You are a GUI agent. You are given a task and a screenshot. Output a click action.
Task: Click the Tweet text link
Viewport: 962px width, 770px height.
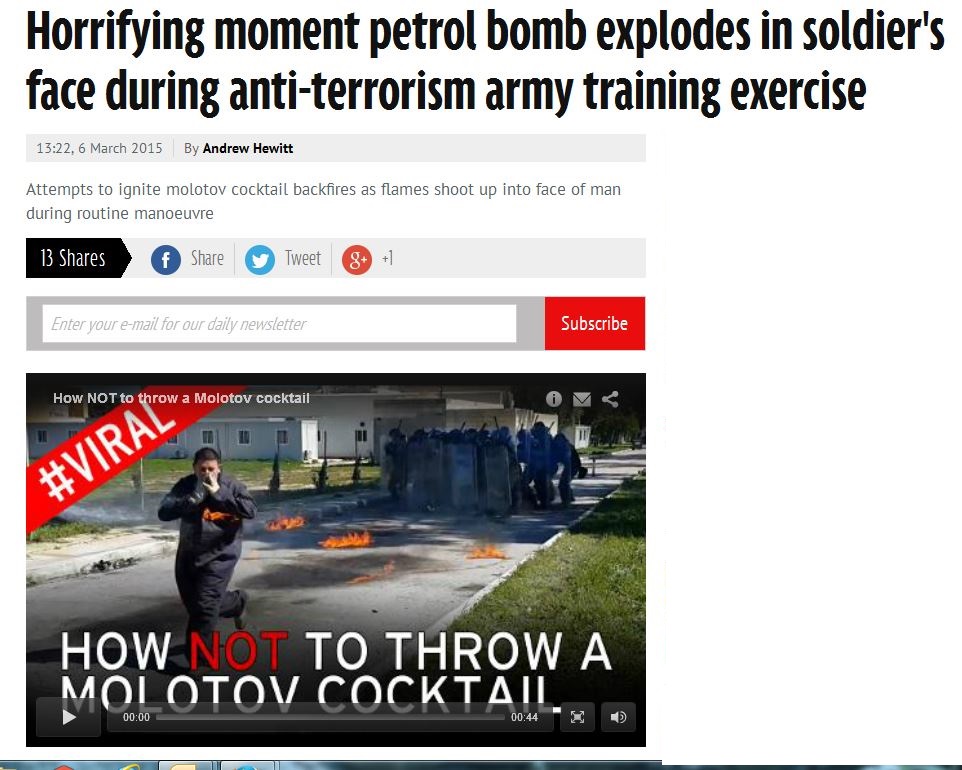(x=302, y=258)
